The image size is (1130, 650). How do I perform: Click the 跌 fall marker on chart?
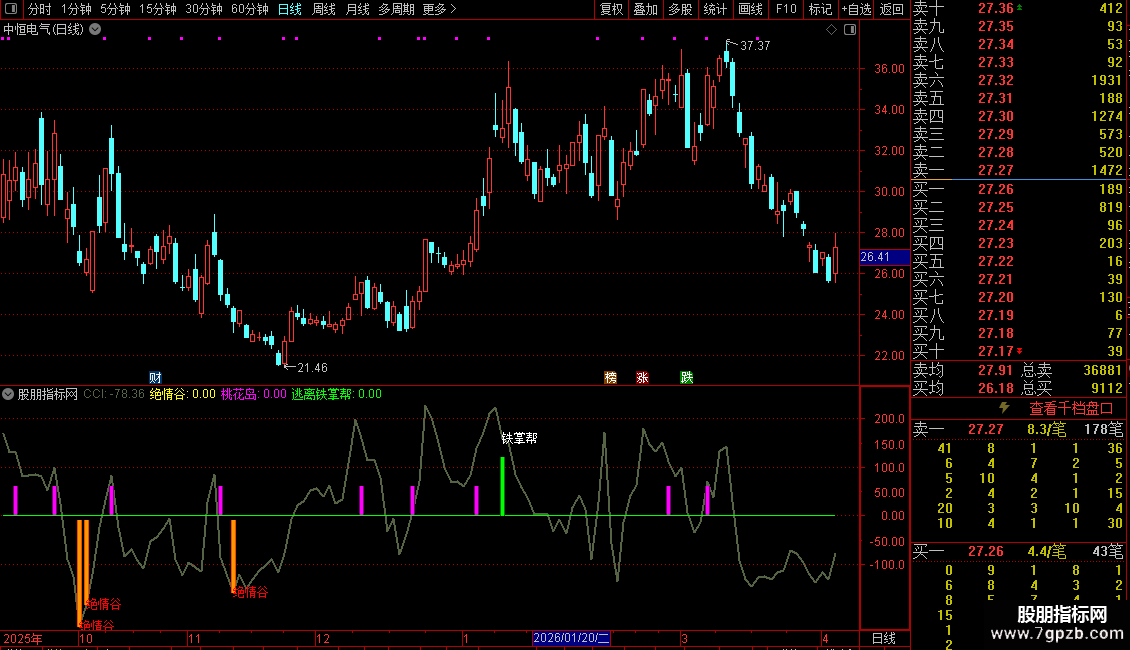pyautogui.click(x=687, y=378)
